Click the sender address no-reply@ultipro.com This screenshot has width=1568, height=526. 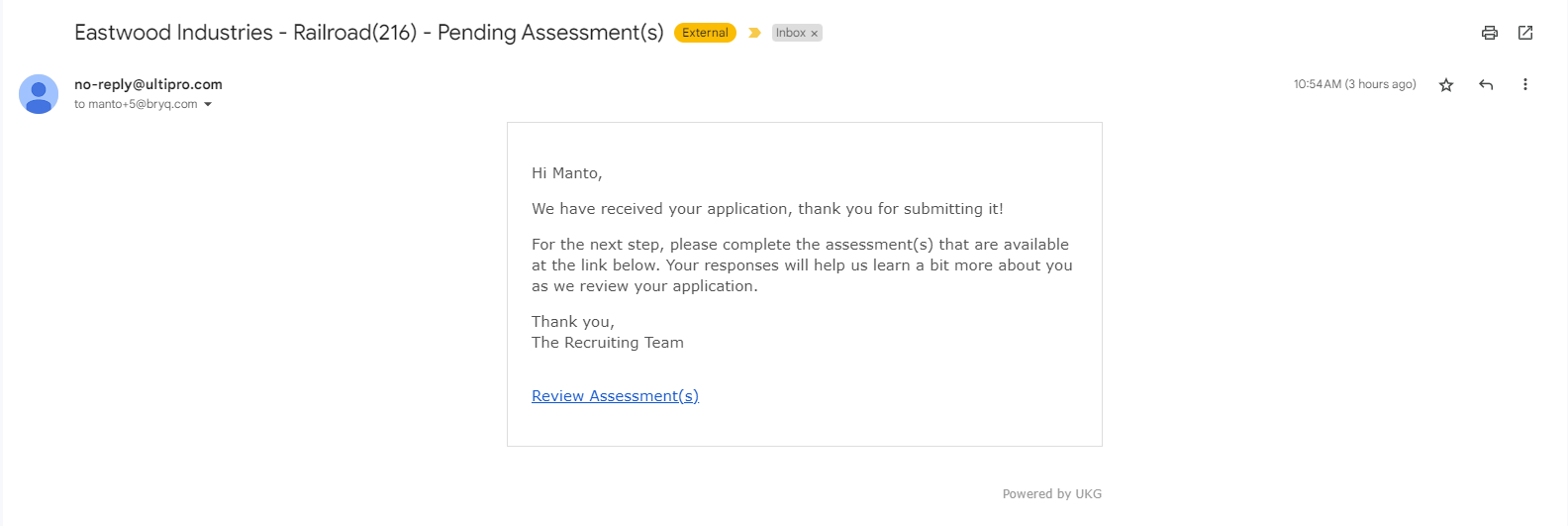click(148, 84)
